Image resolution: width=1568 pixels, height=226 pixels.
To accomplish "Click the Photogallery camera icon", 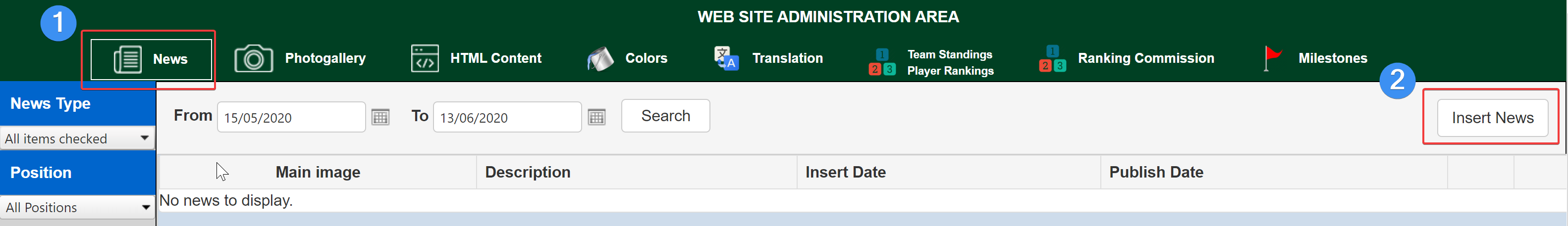I will point(254,58).
